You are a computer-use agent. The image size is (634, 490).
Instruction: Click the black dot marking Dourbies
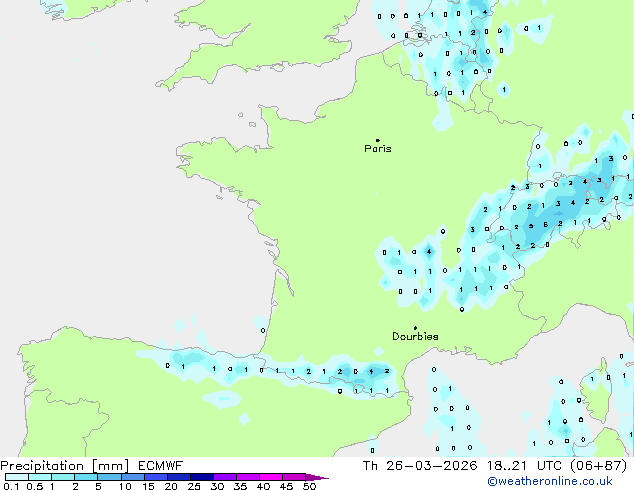tap(415, 328)
